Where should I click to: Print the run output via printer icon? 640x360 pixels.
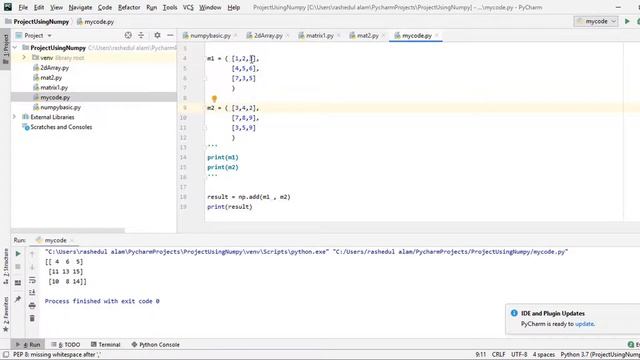point(32,305)
